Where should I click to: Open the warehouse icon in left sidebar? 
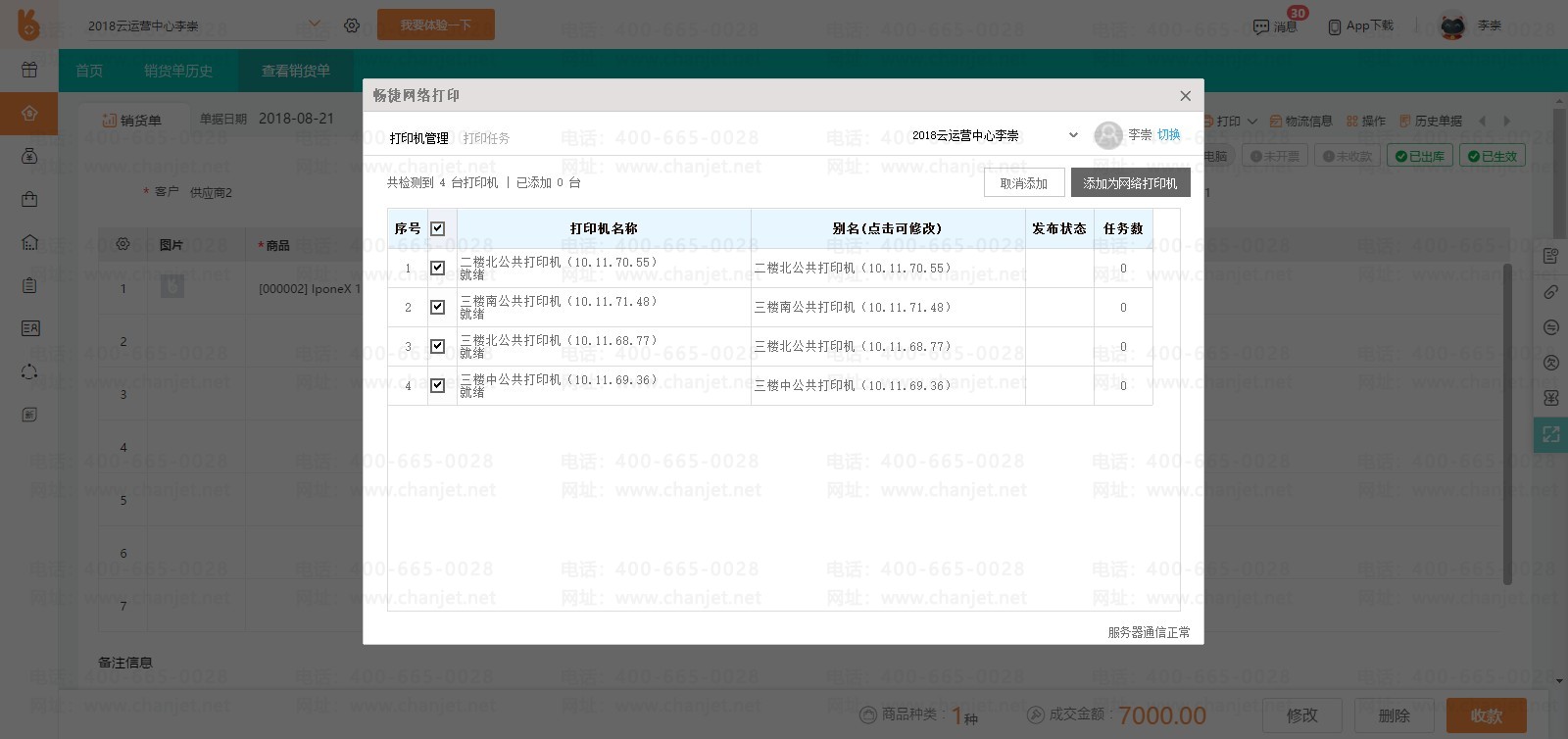(x=29, y=242)
